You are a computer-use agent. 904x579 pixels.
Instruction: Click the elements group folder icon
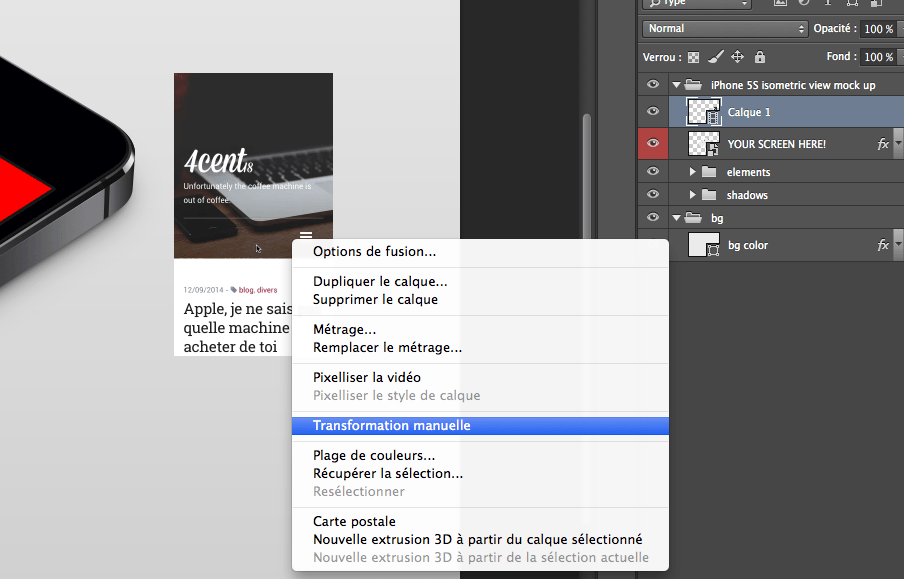point(709,172)
